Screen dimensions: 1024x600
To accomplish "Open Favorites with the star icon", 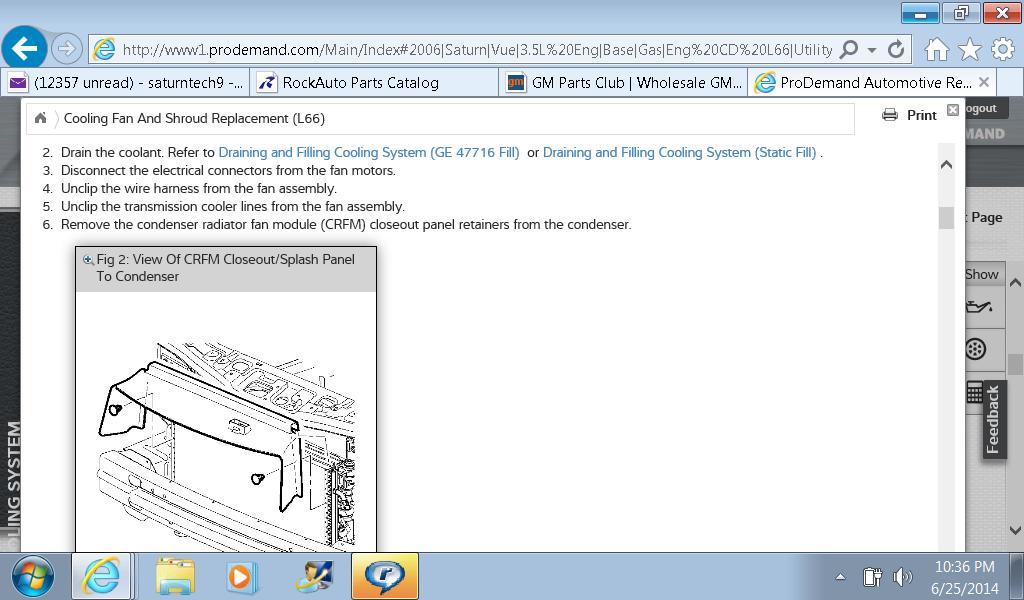I will (970, 49).
